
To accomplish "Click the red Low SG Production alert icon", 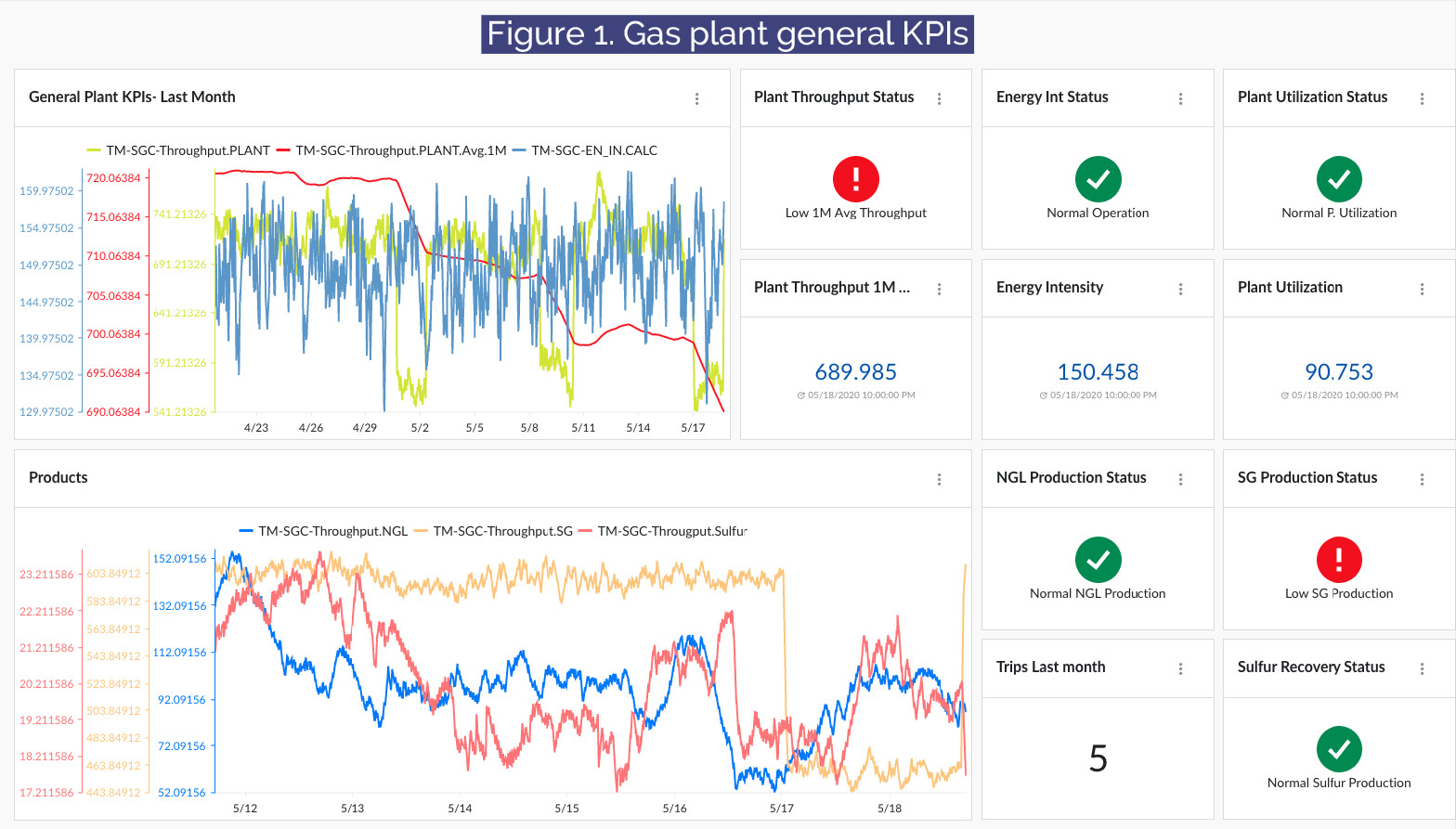I will pos(1339,560).
